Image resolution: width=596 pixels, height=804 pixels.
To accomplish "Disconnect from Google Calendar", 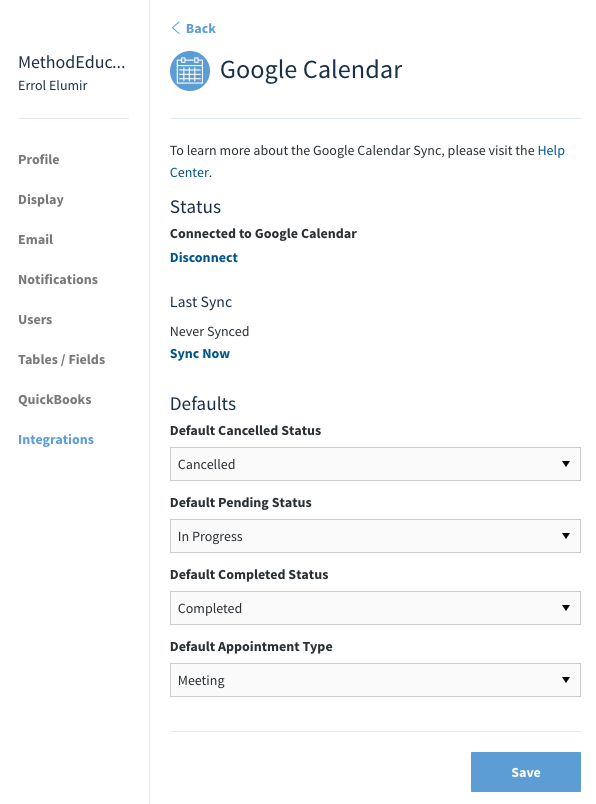I will click(204, 257).
